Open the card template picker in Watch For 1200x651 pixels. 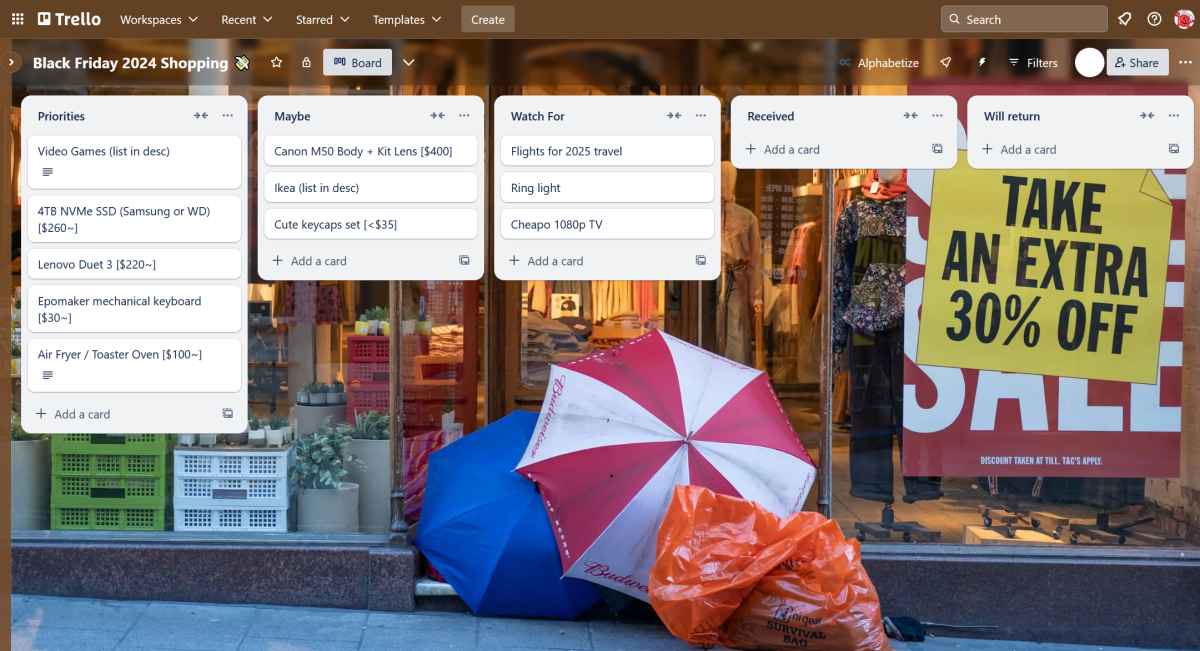pyautogui.click(x=700, y=260)
